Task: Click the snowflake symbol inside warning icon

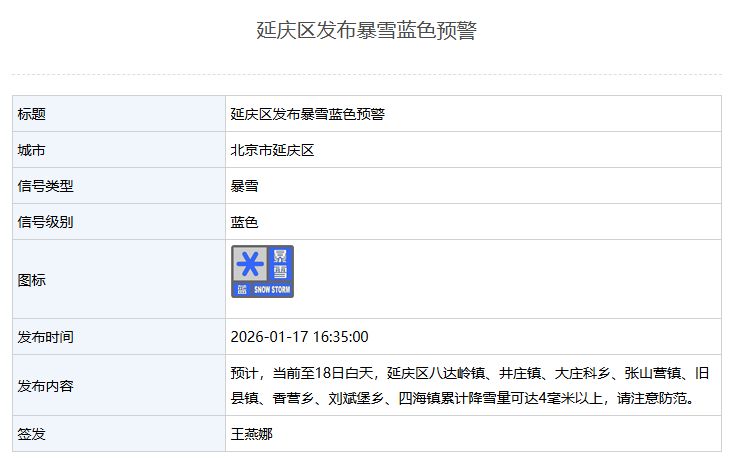Action: tap(250, 266)
